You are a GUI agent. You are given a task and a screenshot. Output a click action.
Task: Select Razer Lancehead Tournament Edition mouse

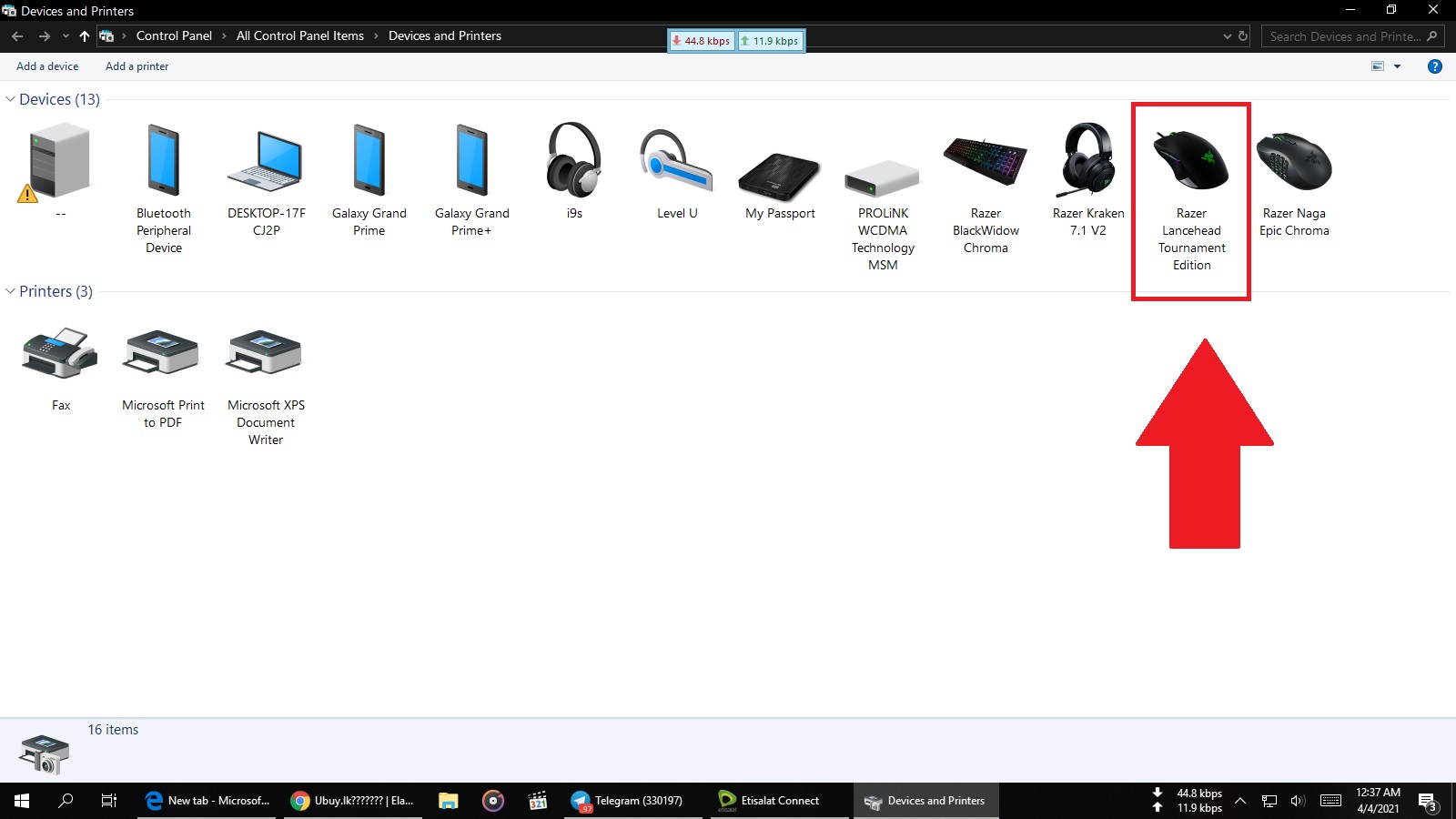[x=1191, y=160]
